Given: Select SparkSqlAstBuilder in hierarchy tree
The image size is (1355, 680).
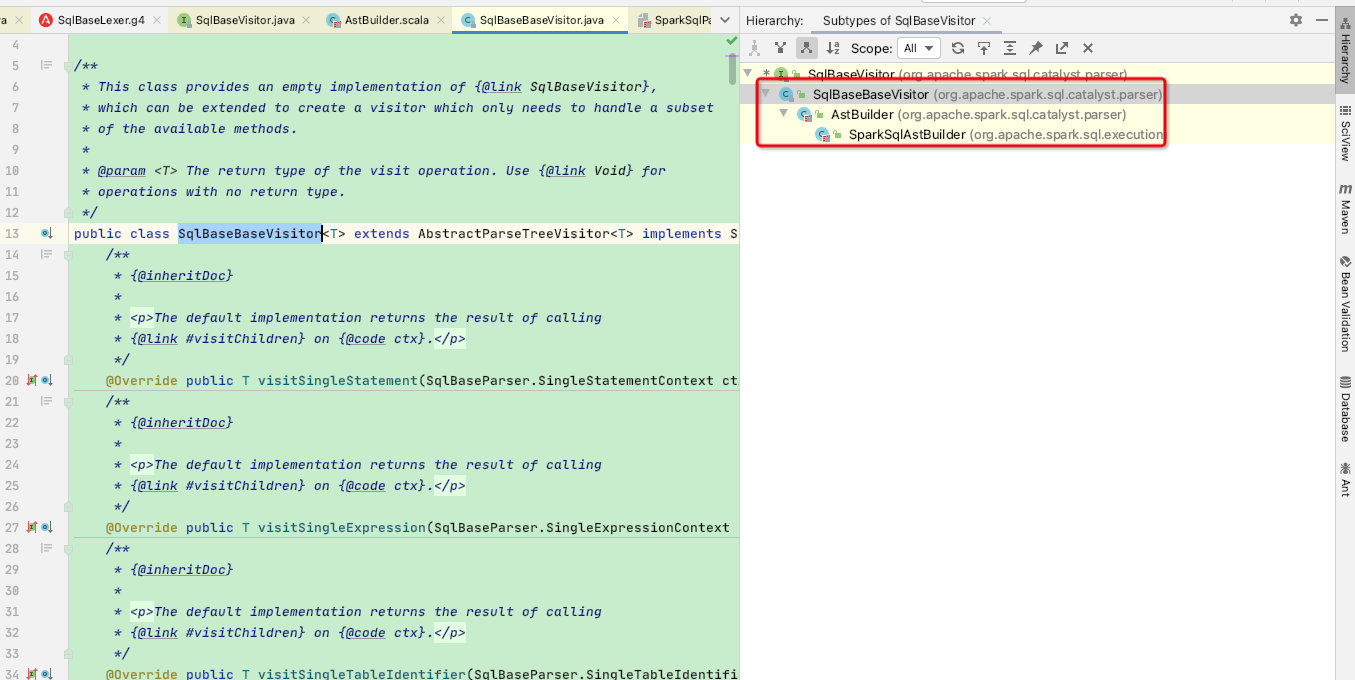Looking at the screenshot, I should click(x=907, y=134).
